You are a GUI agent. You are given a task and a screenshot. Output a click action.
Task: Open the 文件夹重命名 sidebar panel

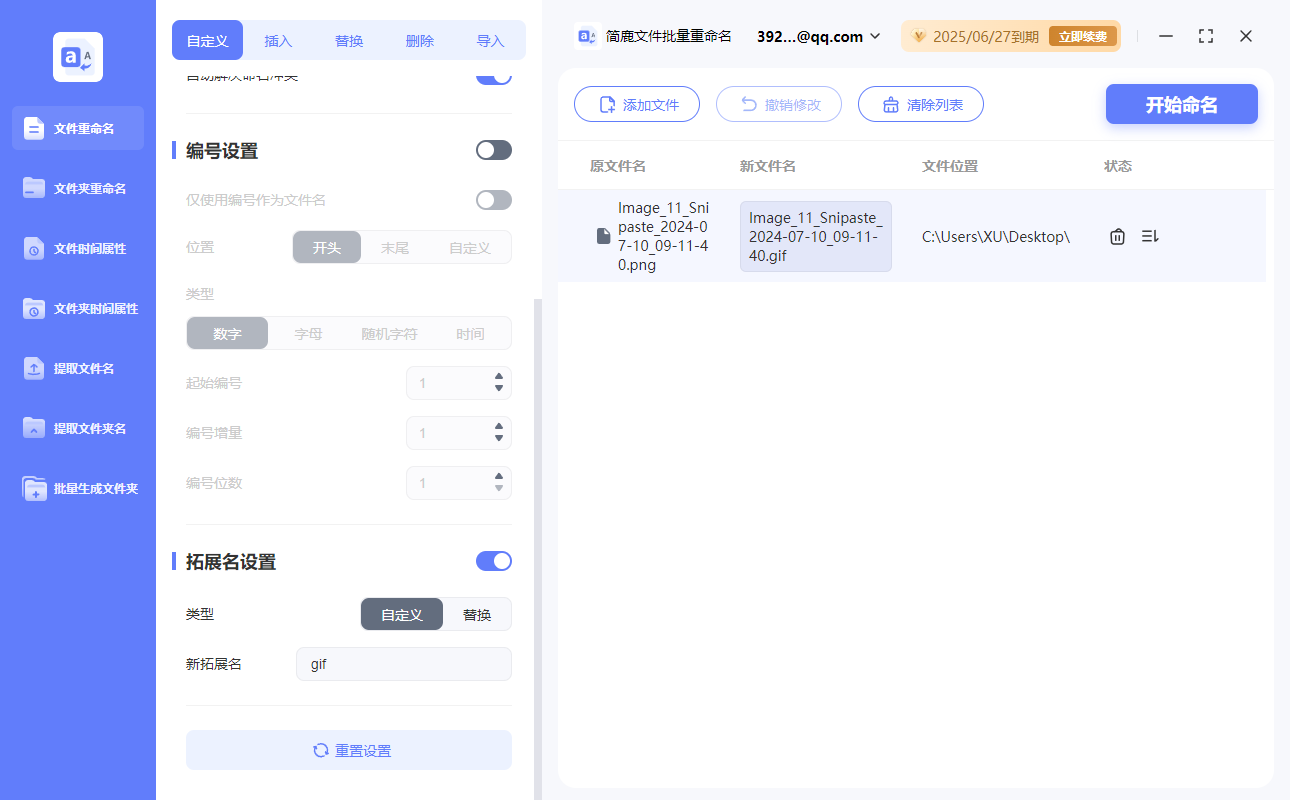(77, 188)
